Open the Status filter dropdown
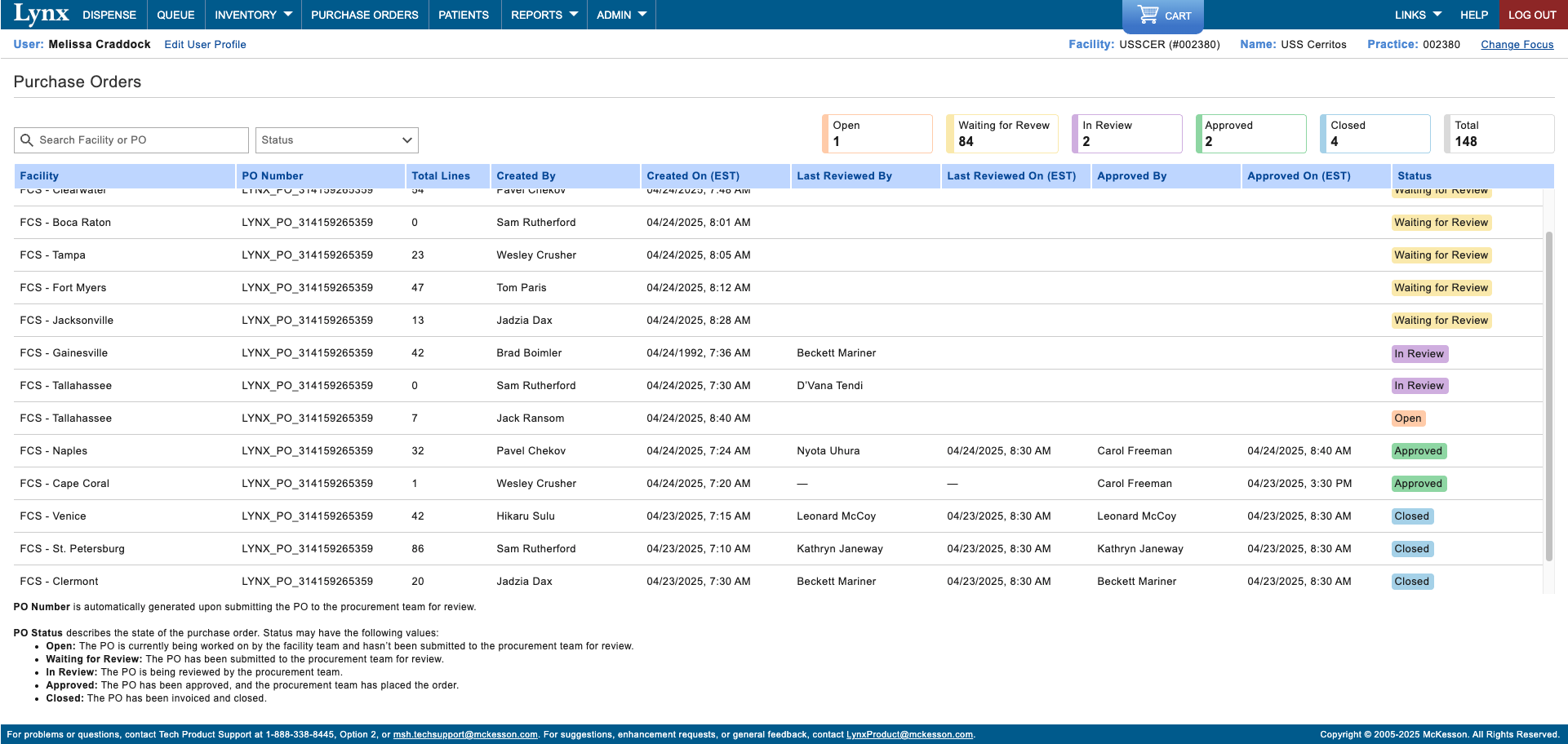This screenshot has height=744, width=1568. [x=337, y=140]
